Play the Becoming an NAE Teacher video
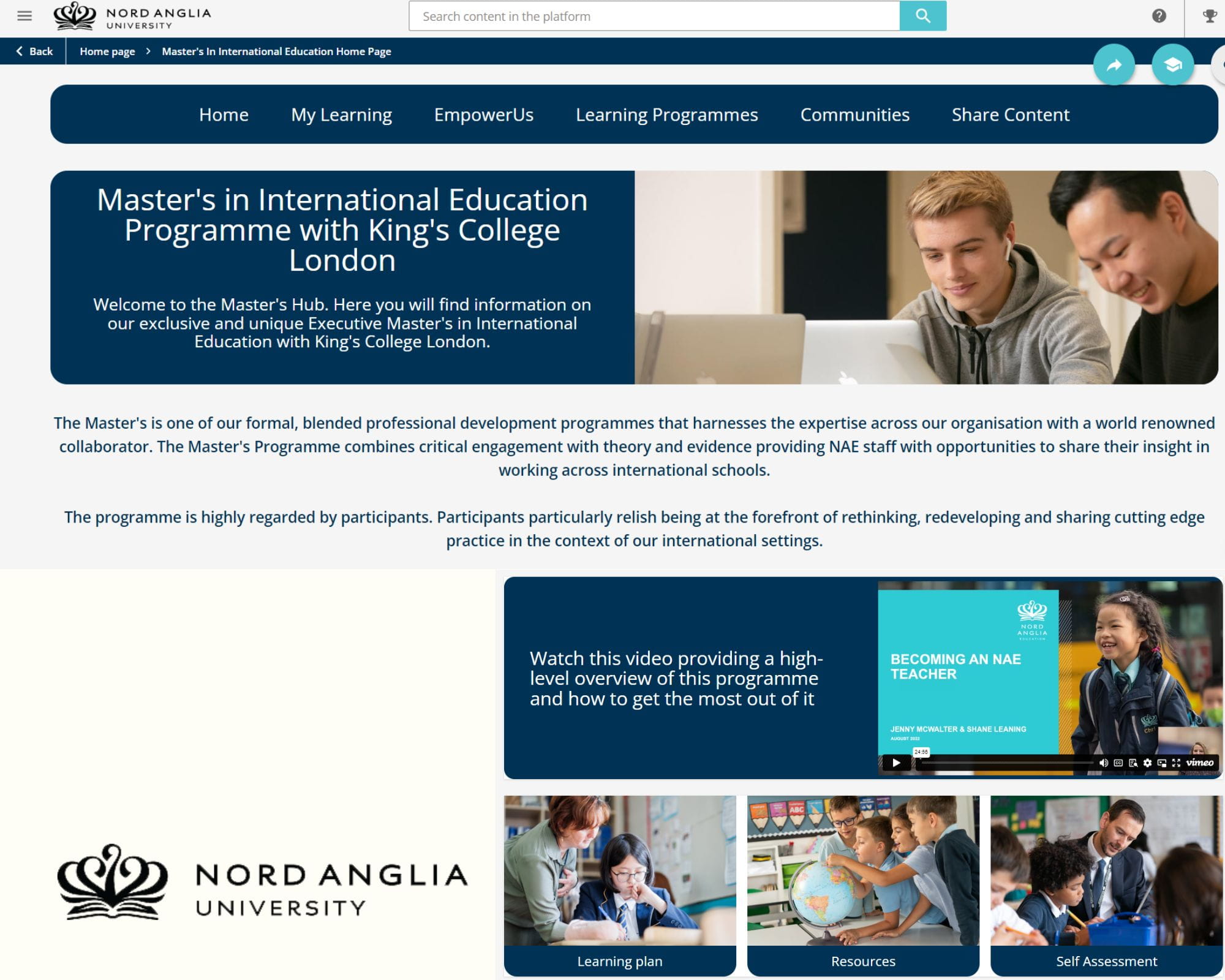 point(896,763)
